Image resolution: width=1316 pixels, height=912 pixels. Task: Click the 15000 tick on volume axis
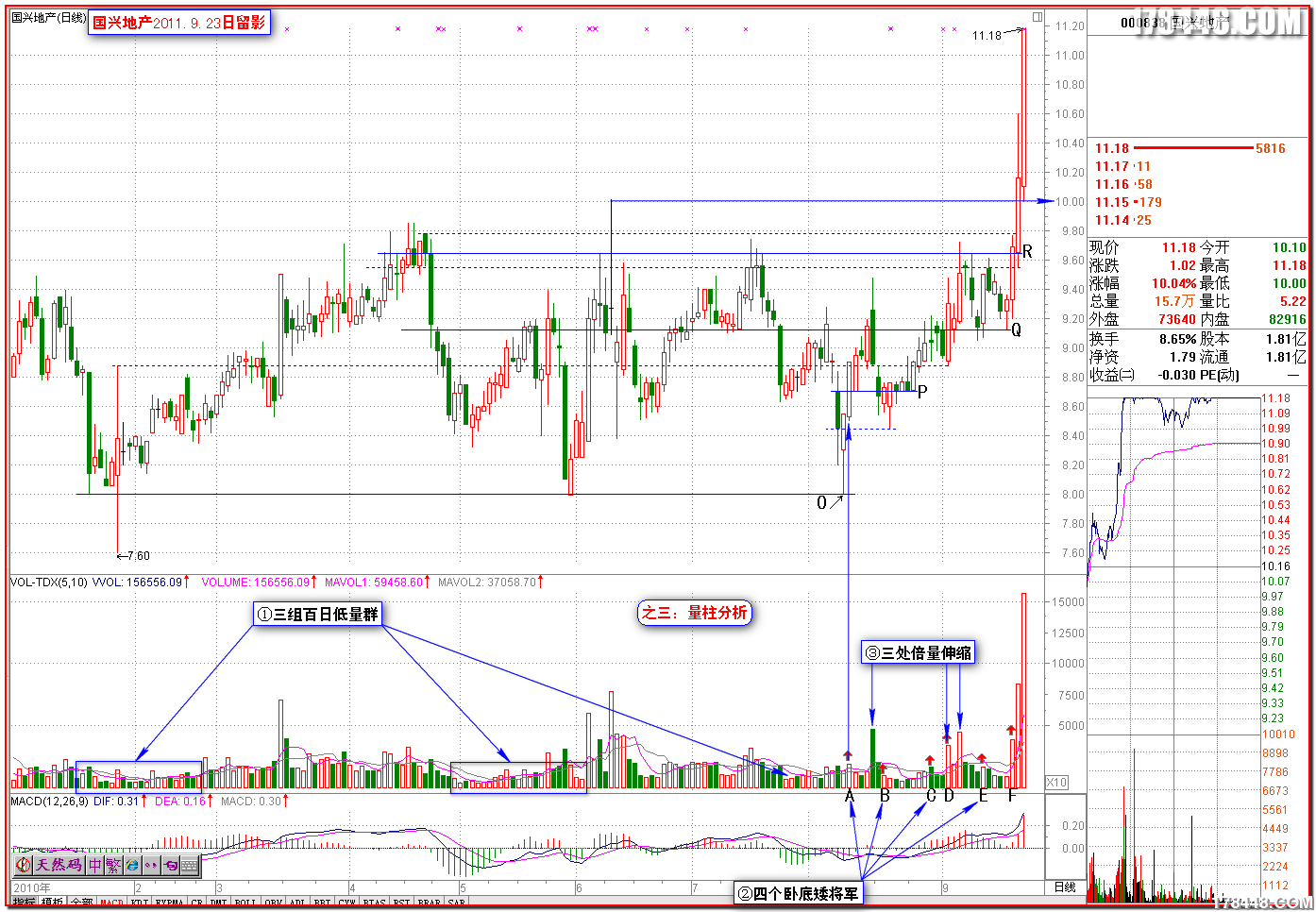[x=1068, y=601]
